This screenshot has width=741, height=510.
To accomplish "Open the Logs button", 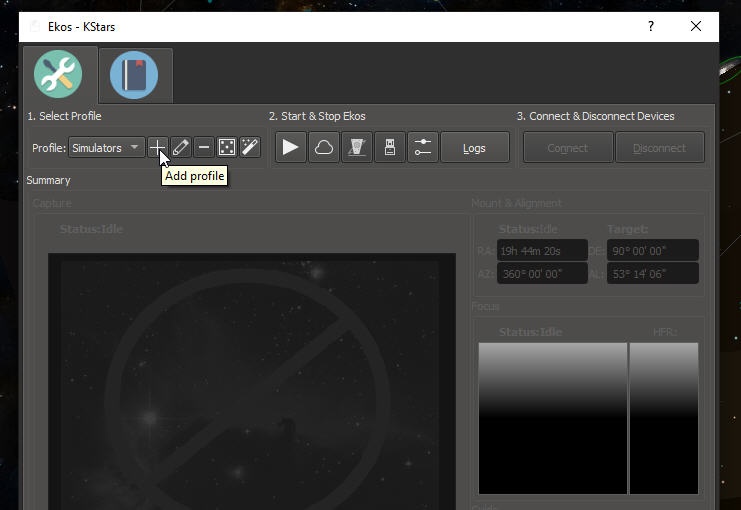I will click(x=474, y=148).
